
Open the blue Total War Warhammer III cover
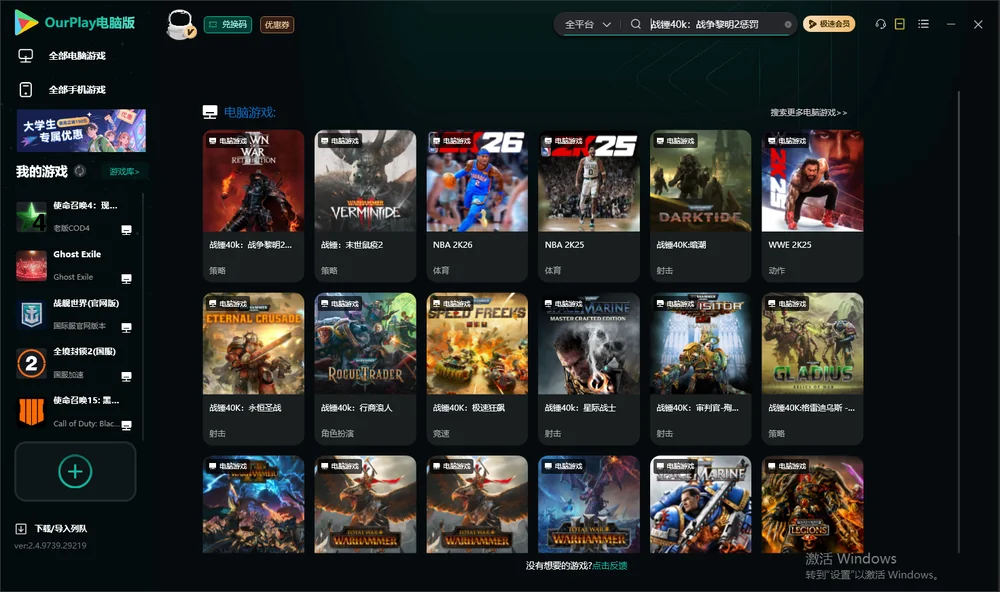[589, 504]
